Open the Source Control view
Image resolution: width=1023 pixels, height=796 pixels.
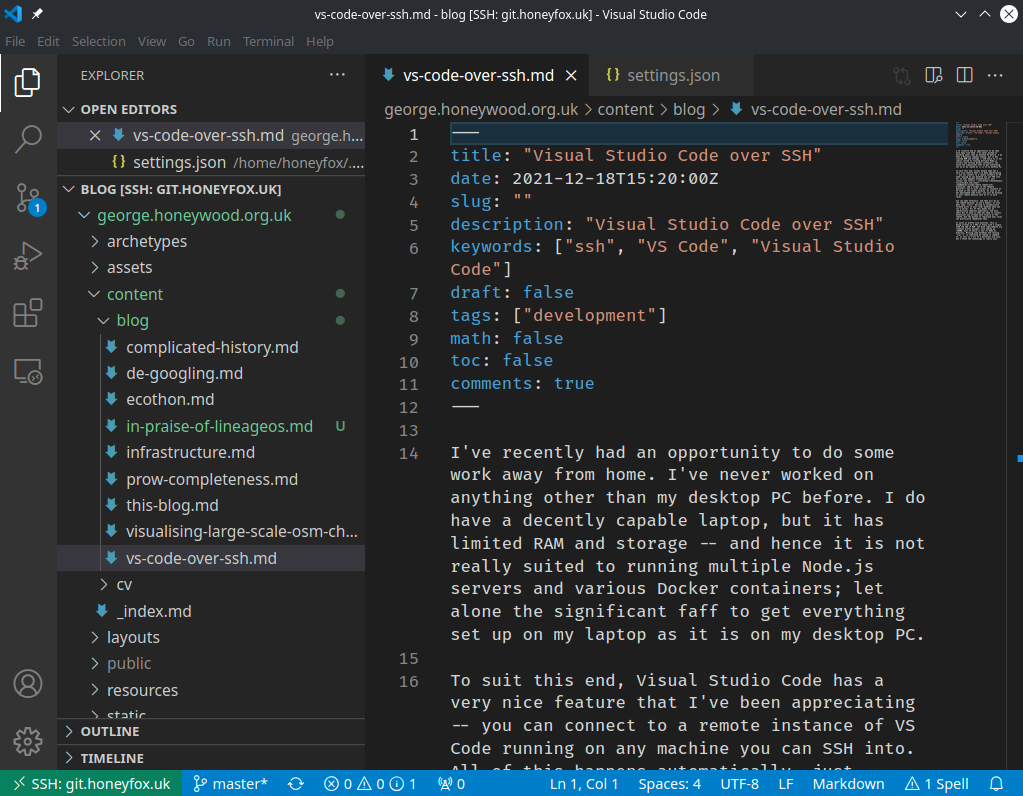(27, 199)
